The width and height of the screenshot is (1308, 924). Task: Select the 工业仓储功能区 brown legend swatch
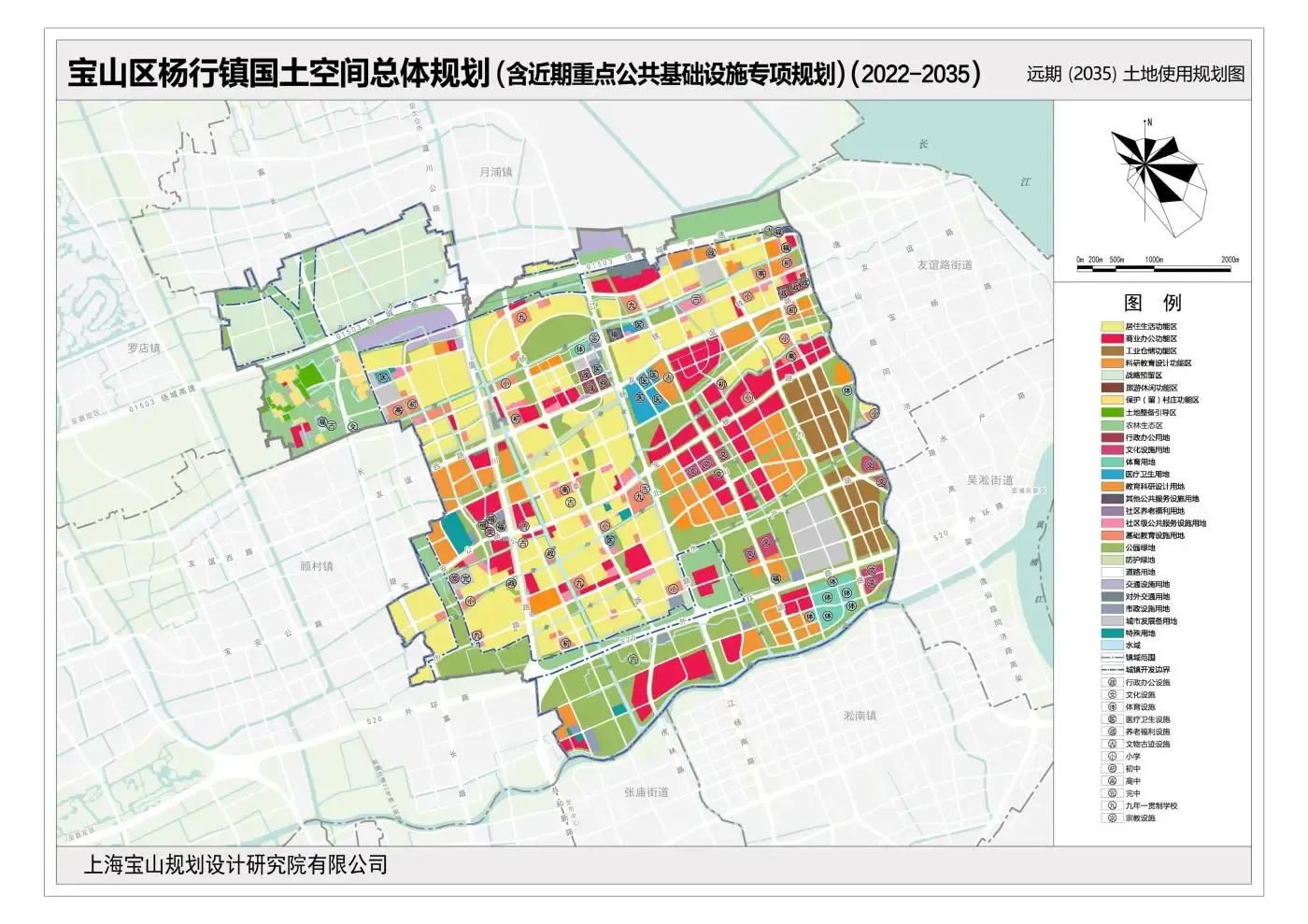coord(1112,350)
